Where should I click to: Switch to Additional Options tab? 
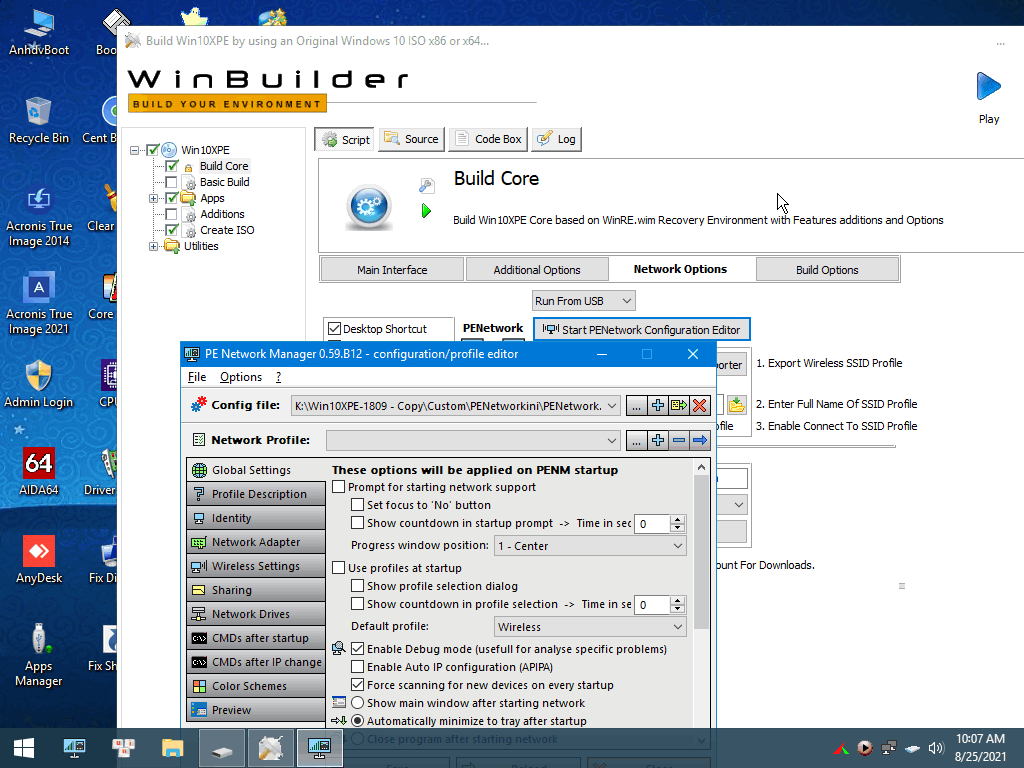pyautogui.click(x=537, y=270)
